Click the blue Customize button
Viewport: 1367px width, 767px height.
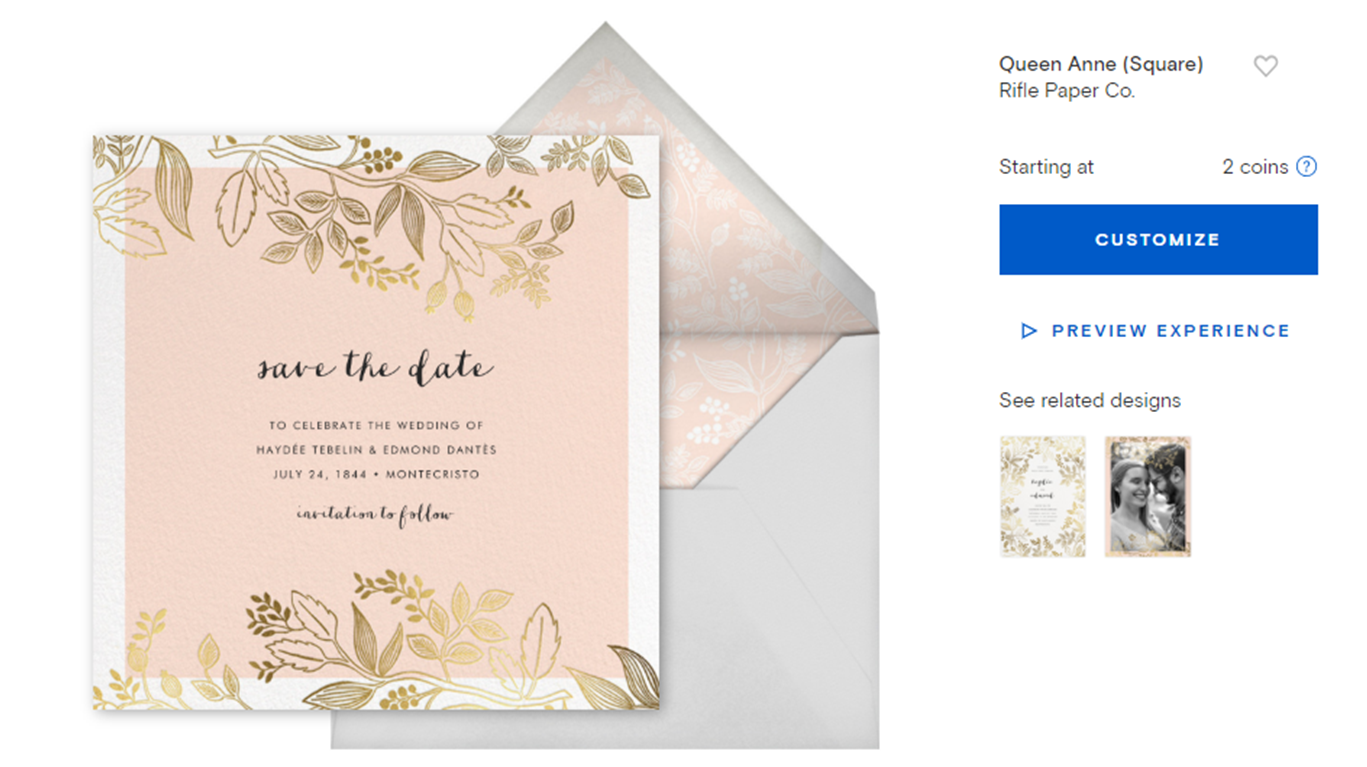point(1158,240)
